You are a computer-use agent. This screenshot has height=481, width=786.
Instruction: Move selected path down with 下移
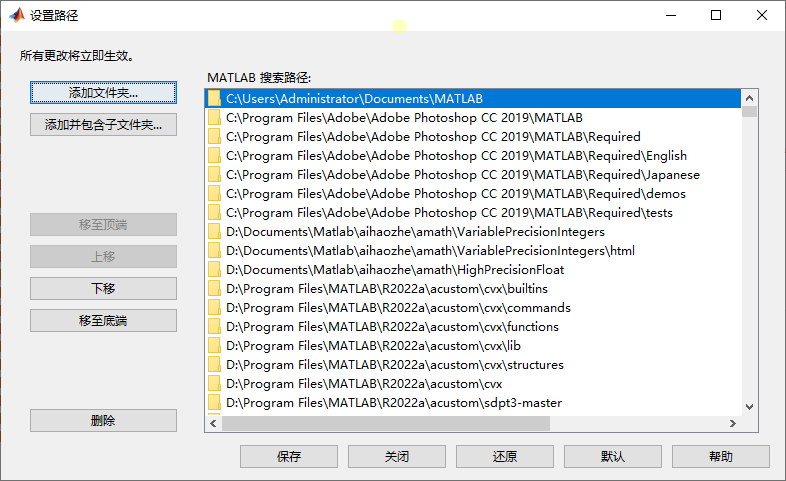[x=103, y=289]
